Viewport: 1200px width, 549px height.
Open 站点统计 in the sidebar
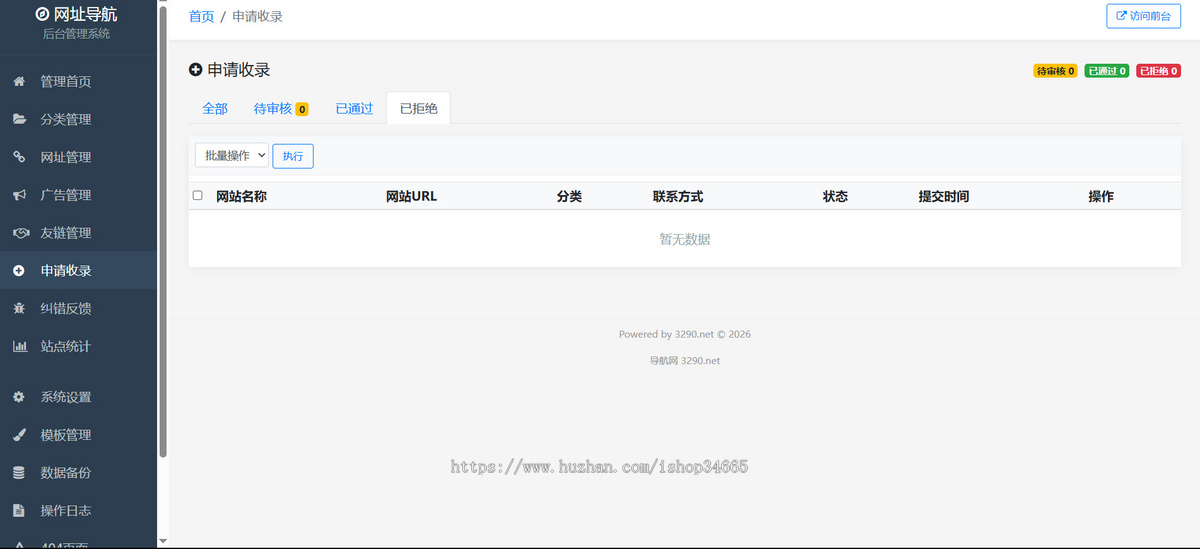78,347
